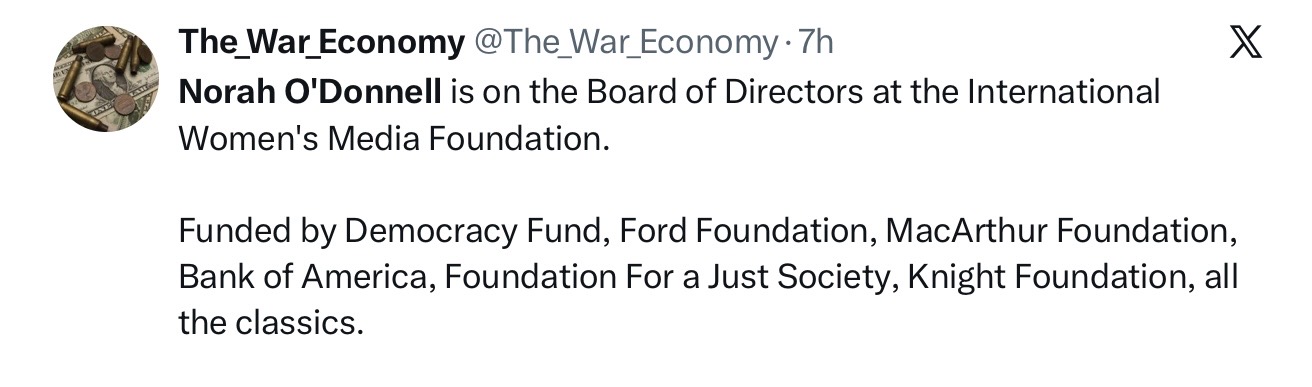Viewport: 1312px width, 387px height.
Task: Click the separator dot before 7h
Action: [787, 44]
